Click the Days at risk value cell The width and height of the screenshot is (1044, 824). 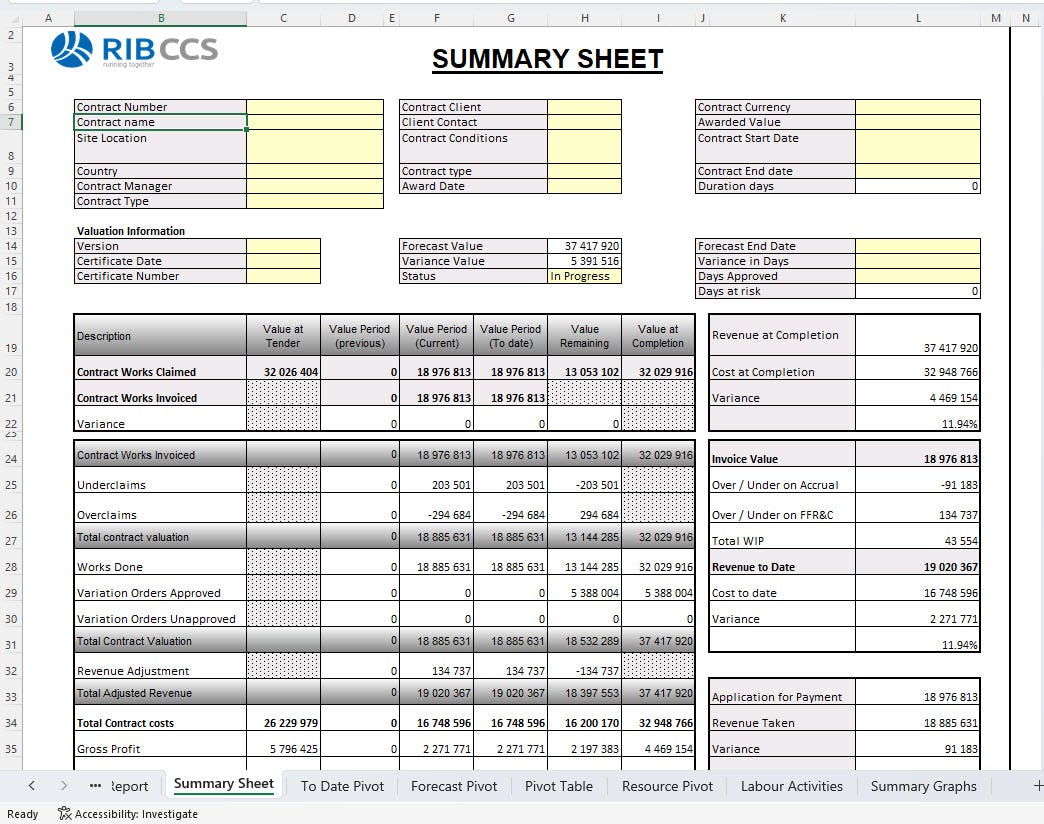point(917,291)
